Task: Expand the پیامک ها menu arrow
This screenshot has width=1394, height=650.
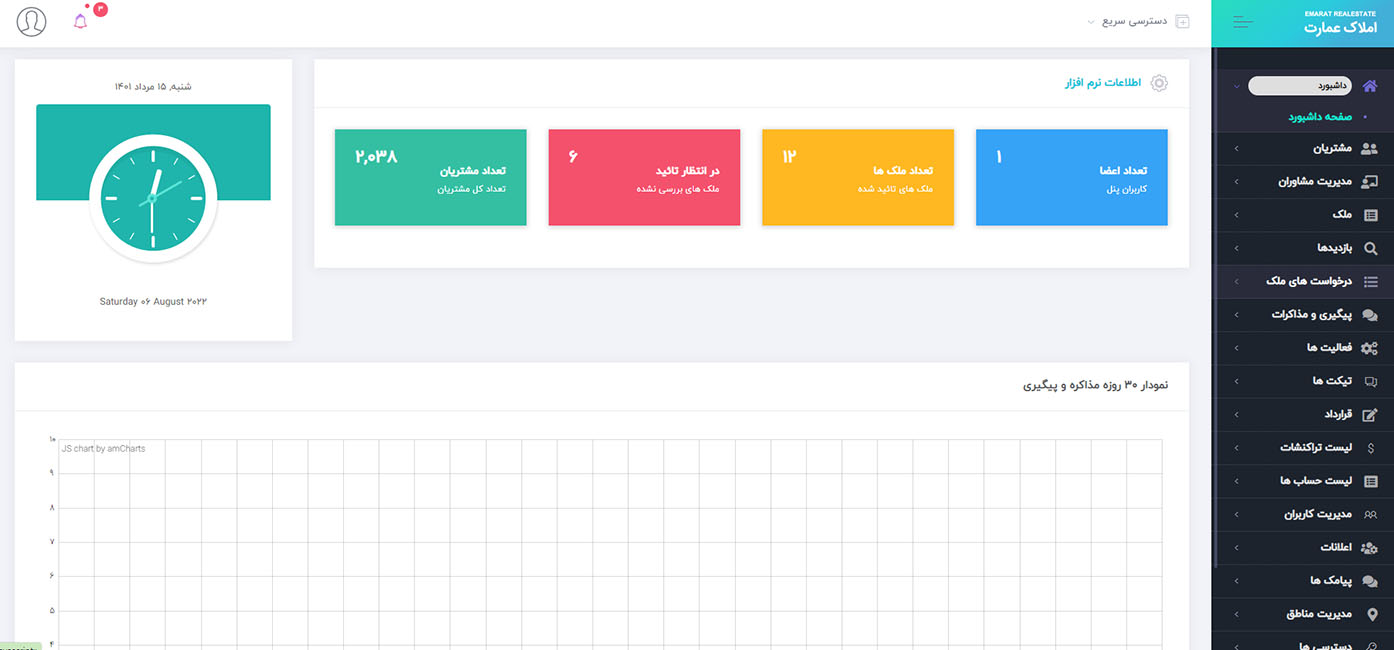Action: [x=1236, y=581]
